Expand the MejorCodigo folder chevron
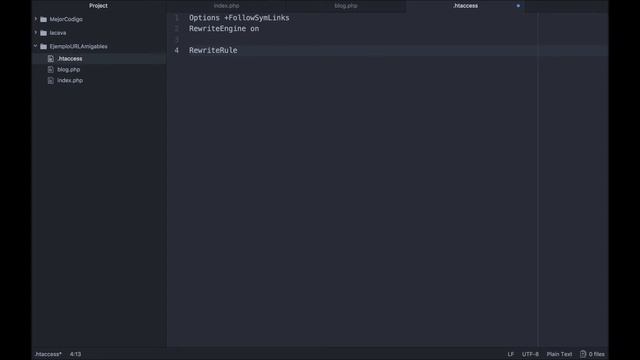Viewport: 640px width, 360px height. pyautogui.click(x=36, y=19)
